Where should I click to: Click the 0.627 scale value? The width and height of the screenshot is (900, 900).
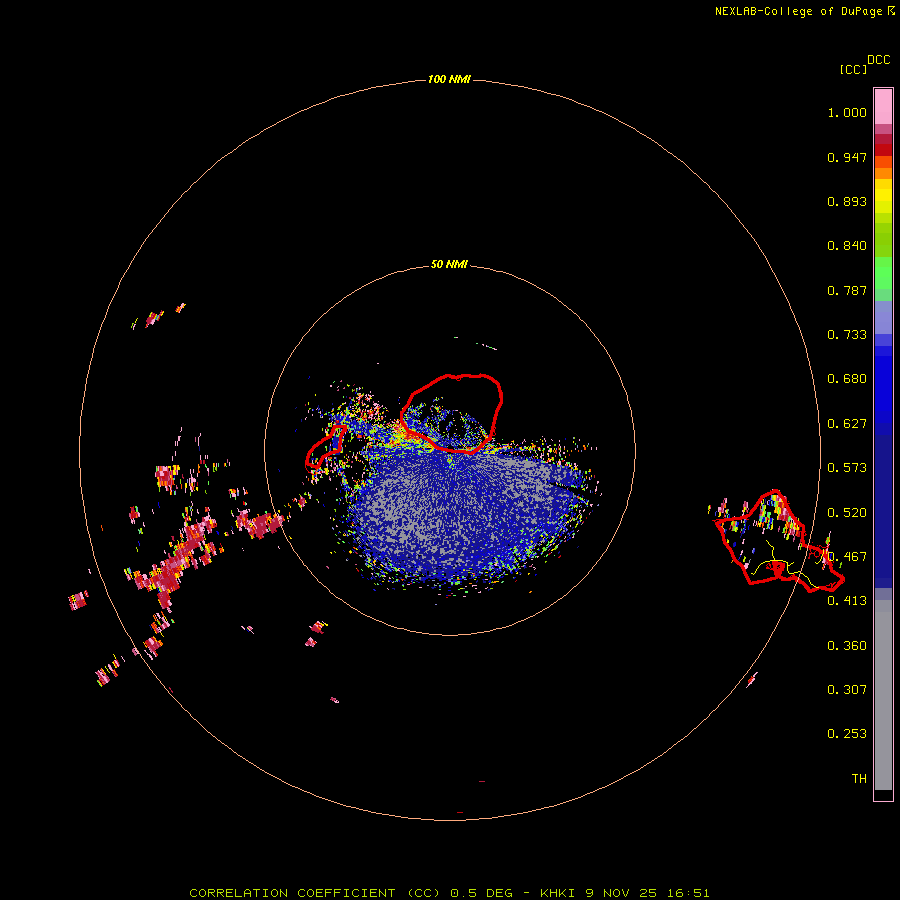(x=847, y=424)
